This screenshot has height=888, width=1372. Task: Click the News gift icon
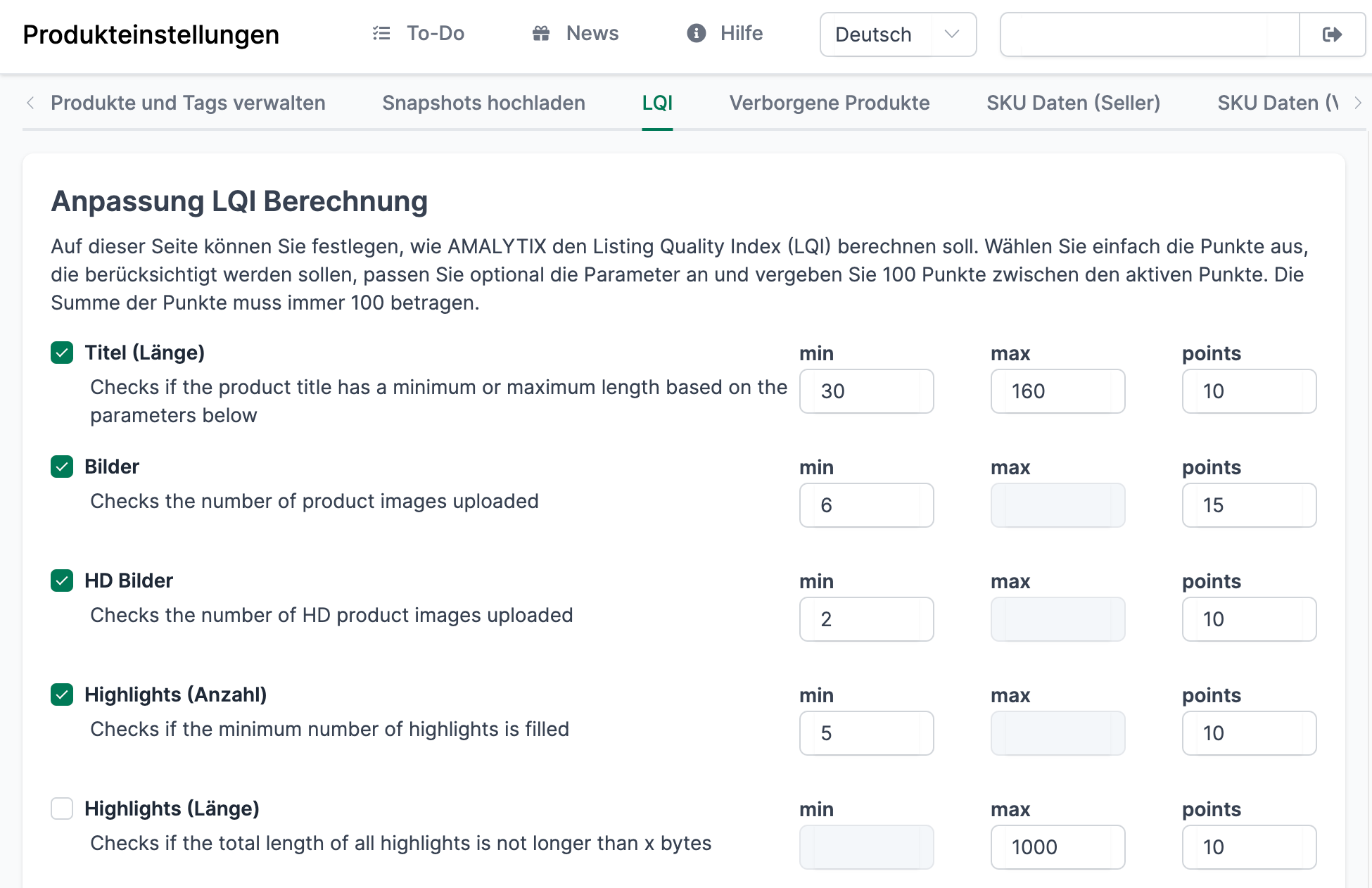541,33
